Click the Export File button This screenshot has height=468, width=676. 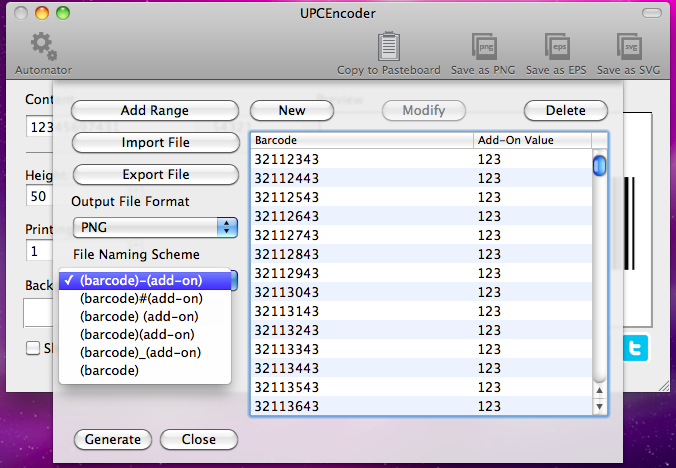(x=156, y=175)
